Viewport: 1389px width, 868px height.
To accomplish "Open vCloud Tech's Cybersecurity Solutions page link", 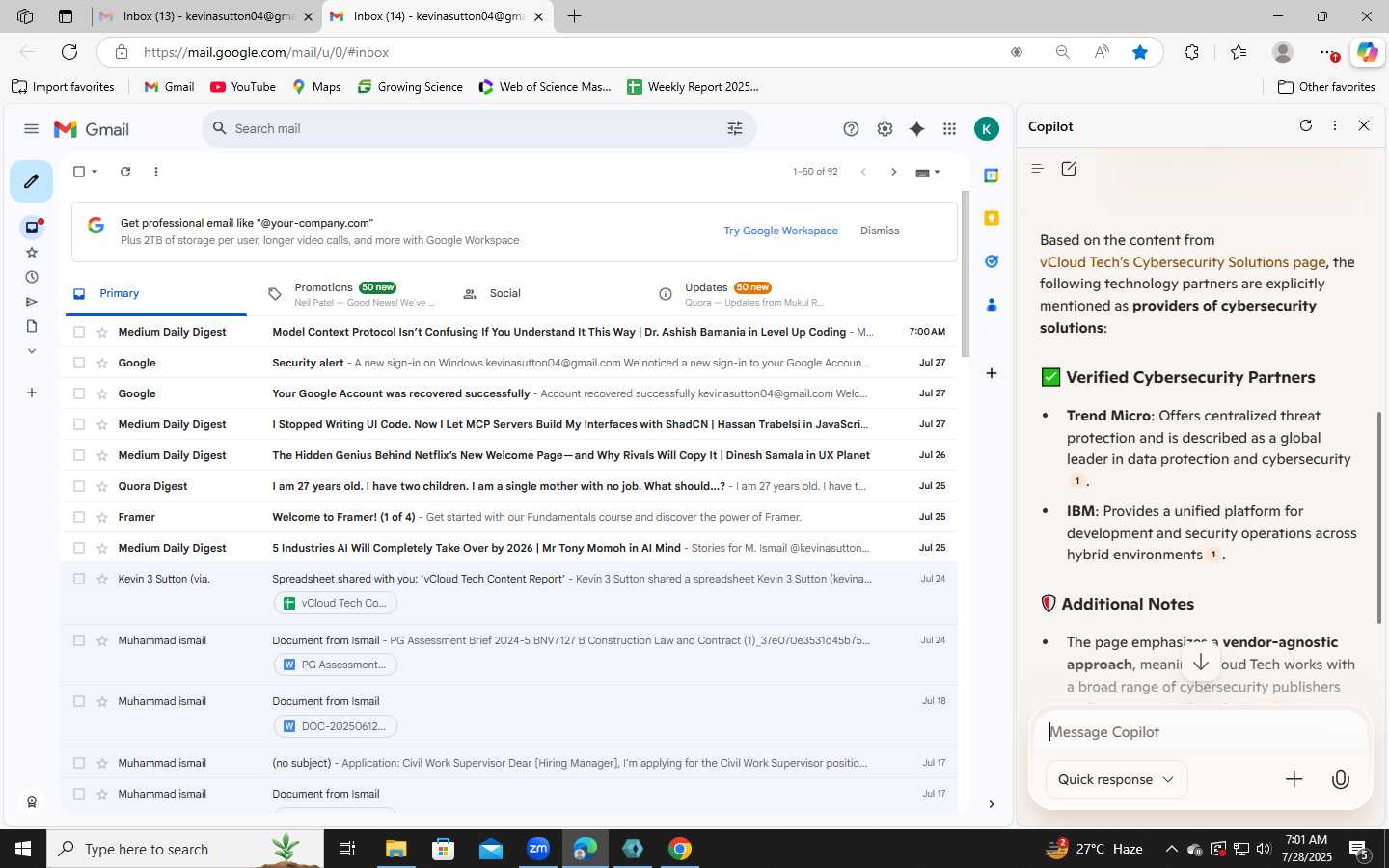I will (x=1183, y=262).
